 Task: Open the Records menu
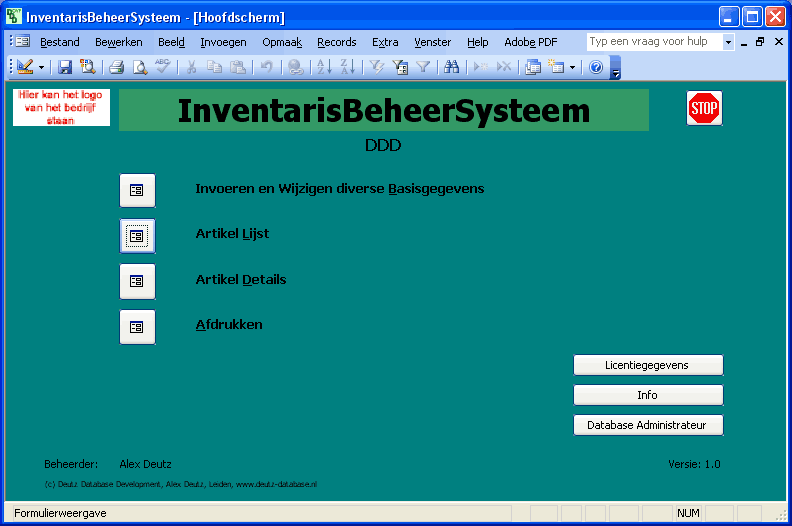[337, 42]
